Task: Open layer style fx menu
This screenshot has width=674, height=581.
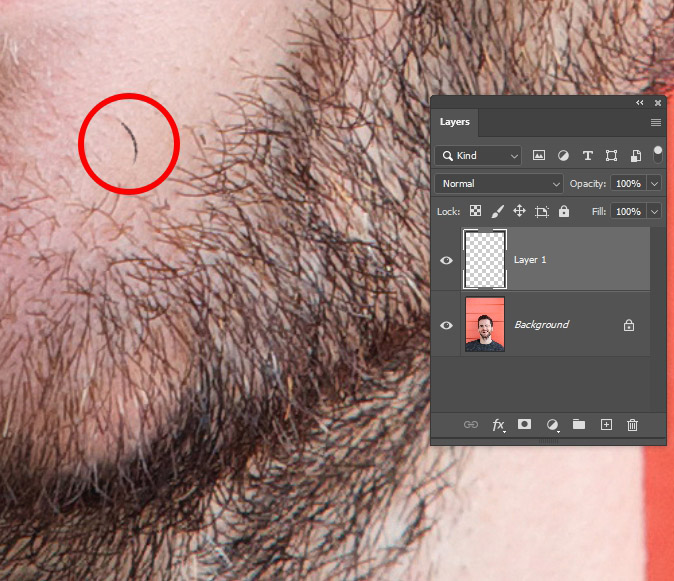Action: click(498, 425)
